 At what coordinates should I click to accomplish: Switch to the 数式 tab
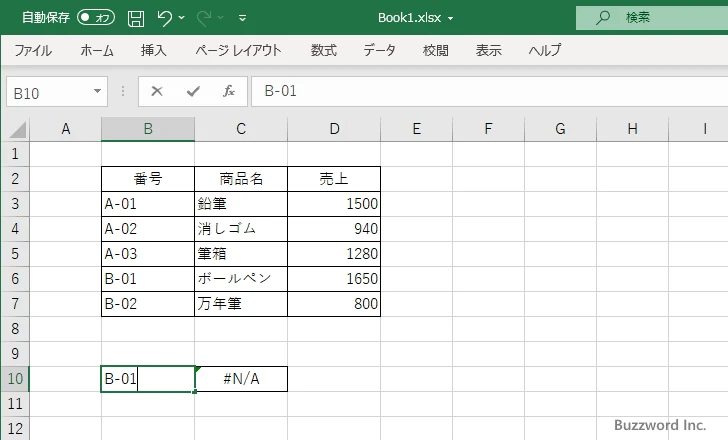click(x=324, y=50)
